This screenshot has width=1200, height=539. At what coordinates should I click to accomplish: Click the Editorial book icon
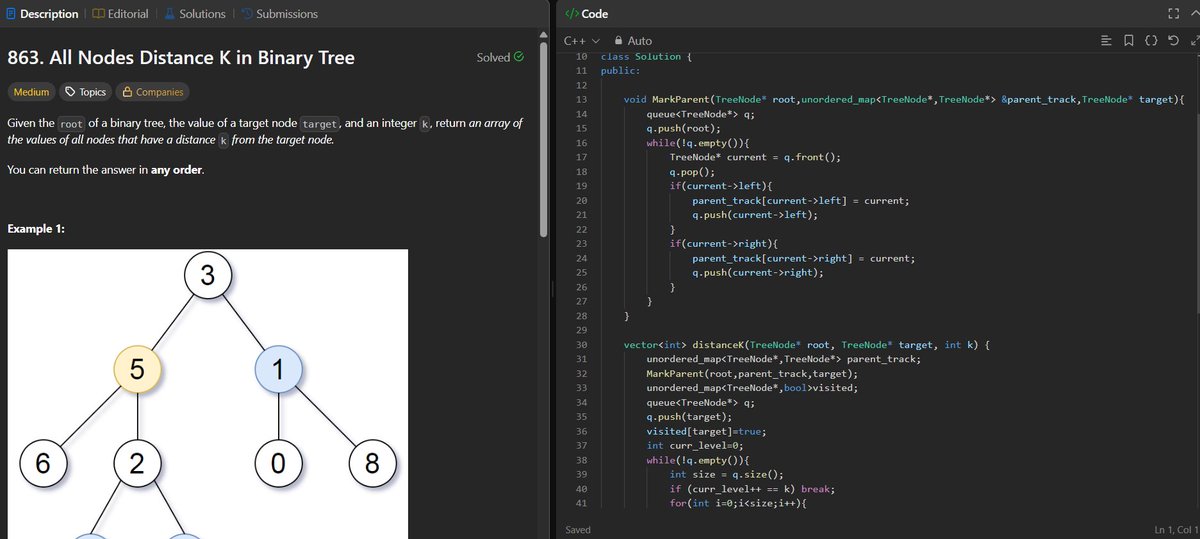(x=98, y=14)
